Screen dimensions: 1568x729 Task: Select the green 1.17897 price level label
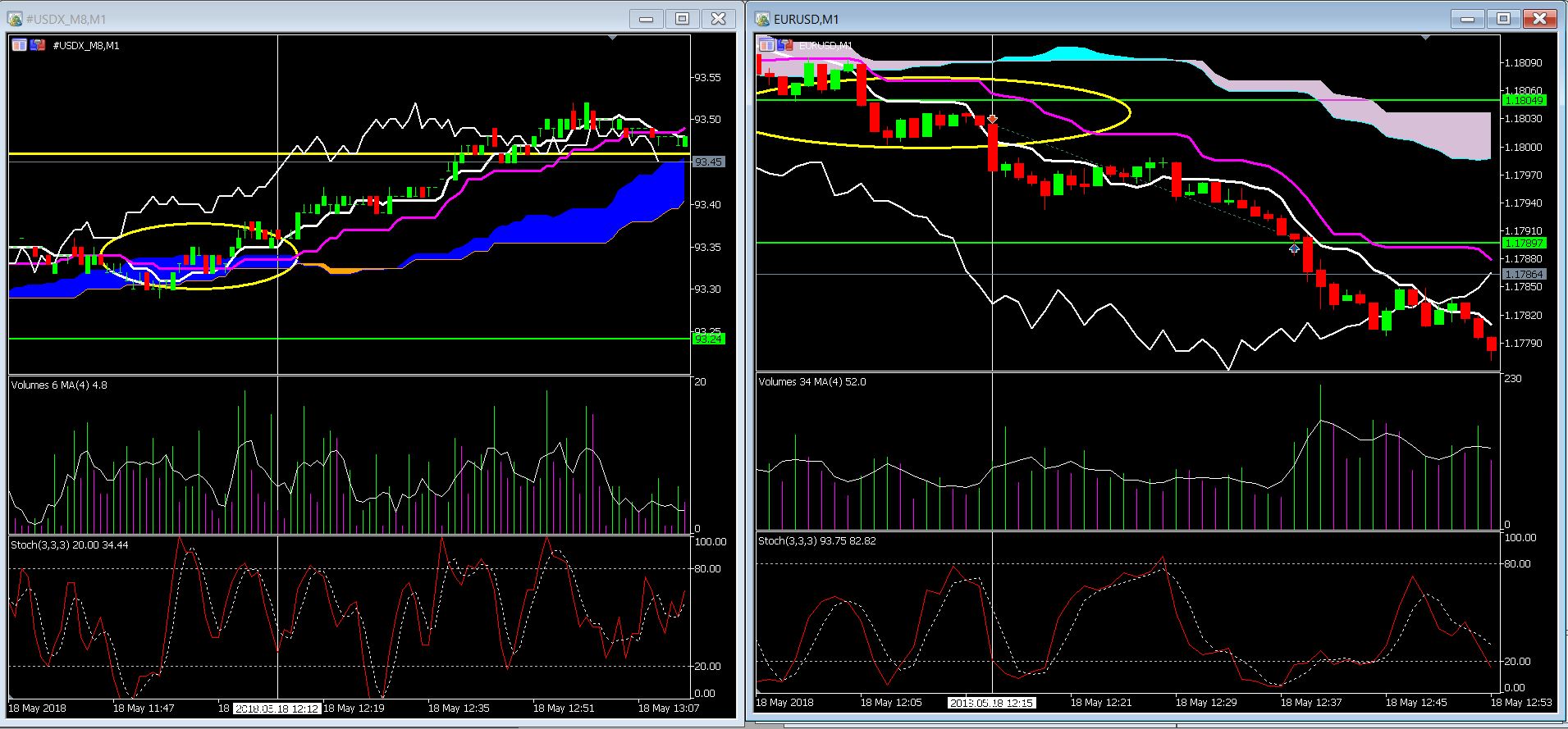click(1524, 243)
